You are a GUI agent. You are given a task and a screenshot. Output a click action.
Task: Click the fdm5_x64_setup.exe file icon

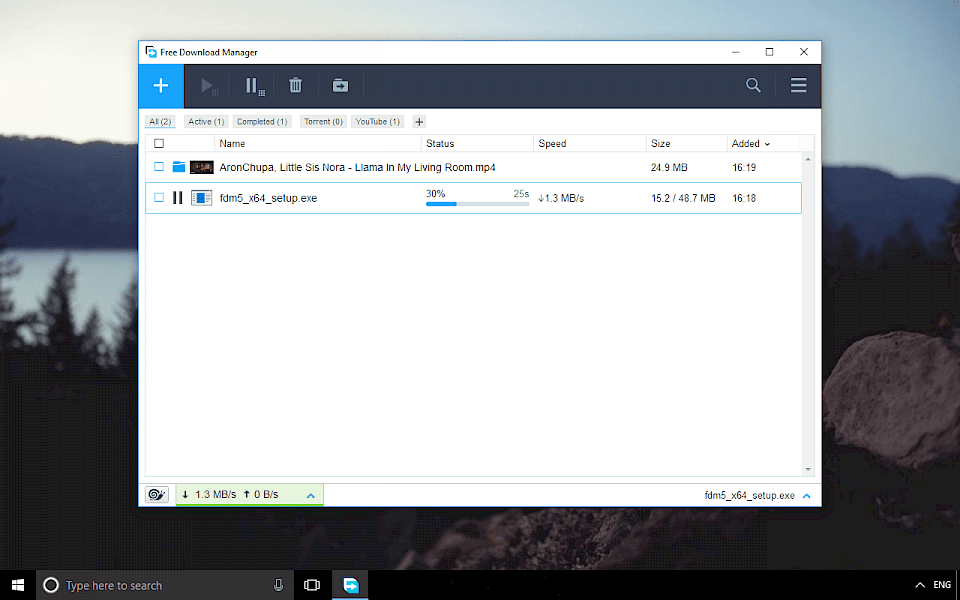coord(201,198)
